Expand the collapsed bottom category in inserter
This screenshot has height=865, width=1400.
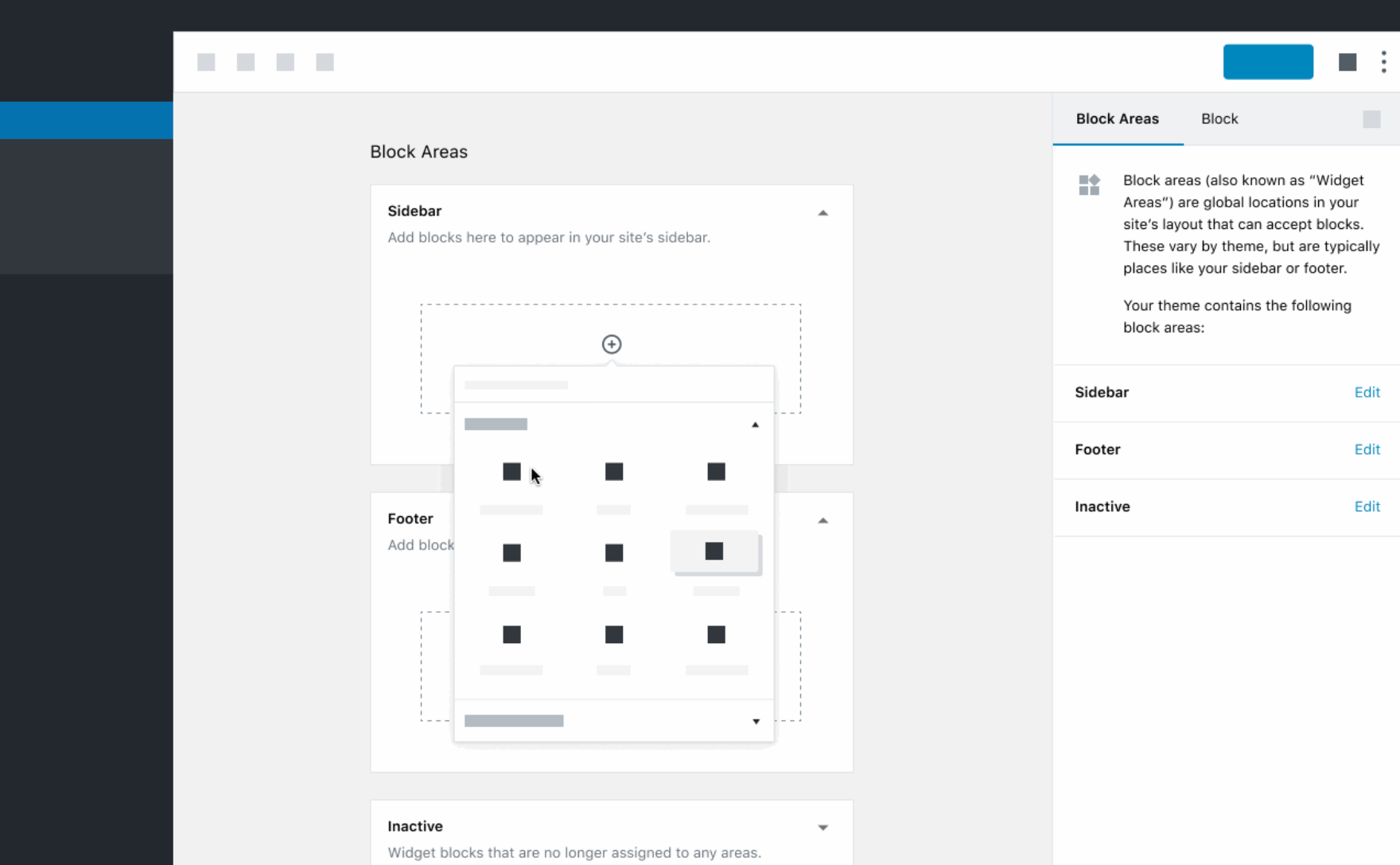pyautogui.click(x=755, y=721)
